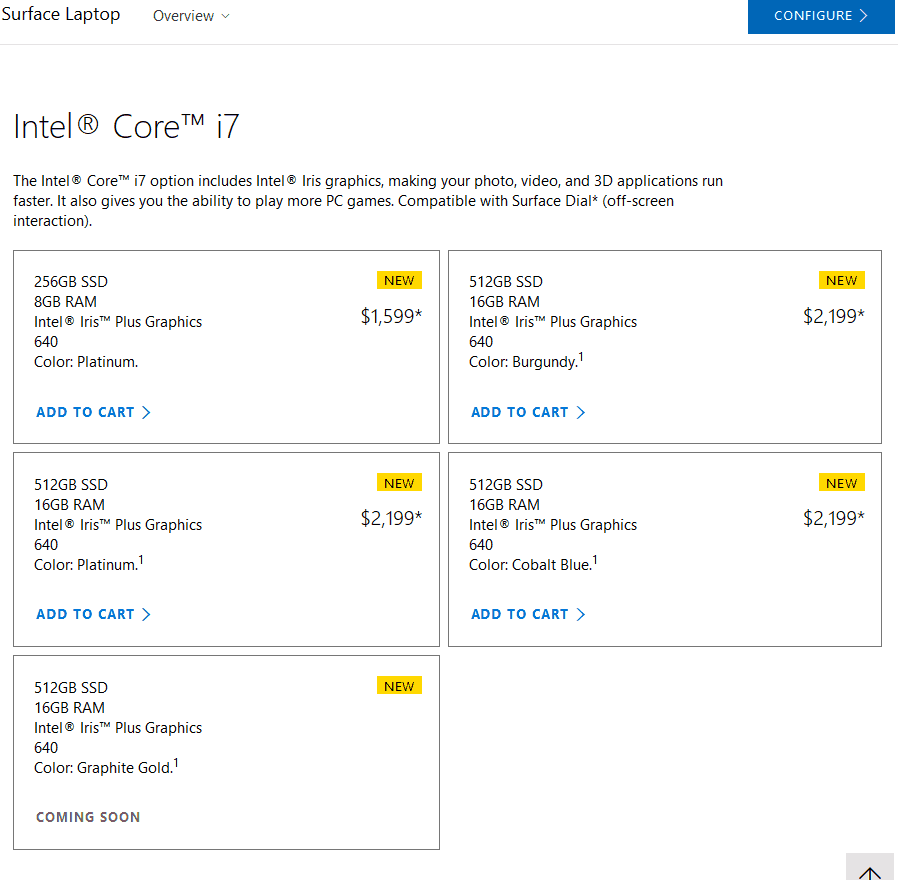This screenshot has width=898, height=880.
Task: Click the NEW badge on the Graphite Gold card
Action: pyautogui.click(x=399, y=686)
